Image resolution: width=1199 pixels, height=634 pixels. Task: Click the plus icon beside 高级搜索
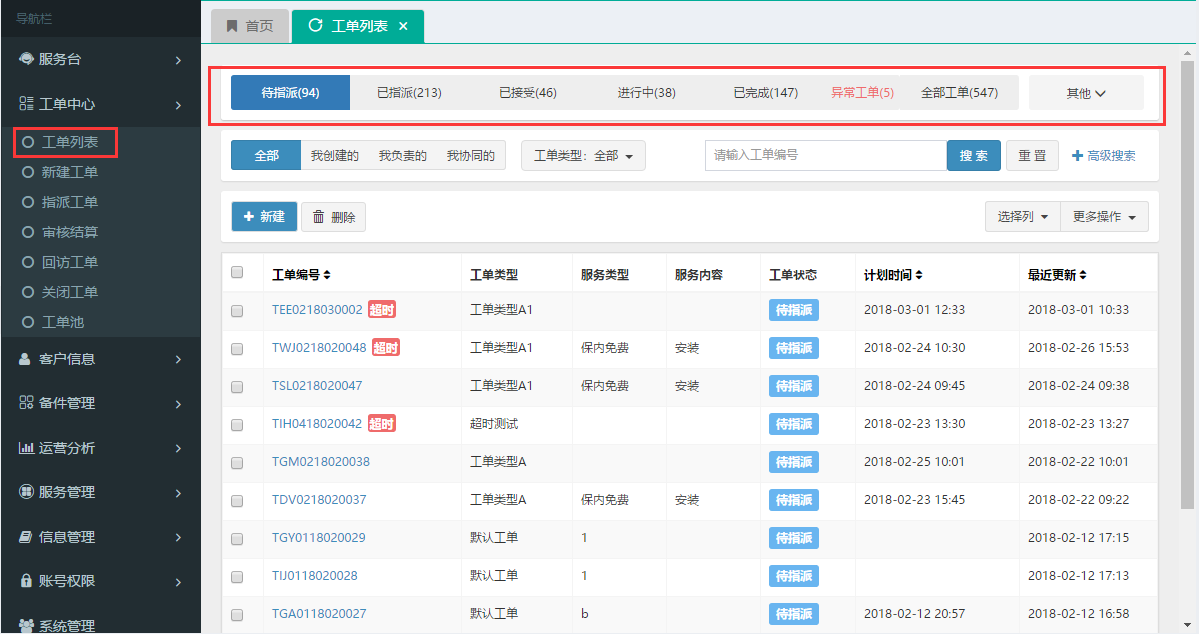tap(1077, 155)
